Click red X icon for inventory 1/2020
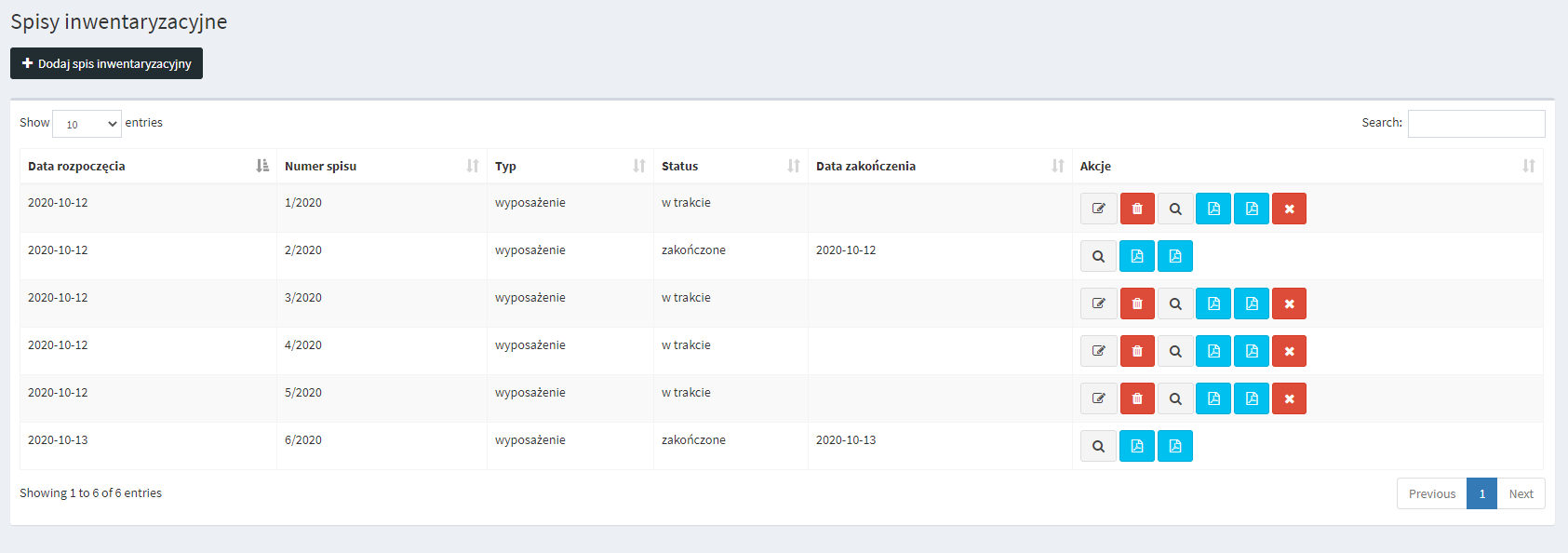 tap(1289, 209)
